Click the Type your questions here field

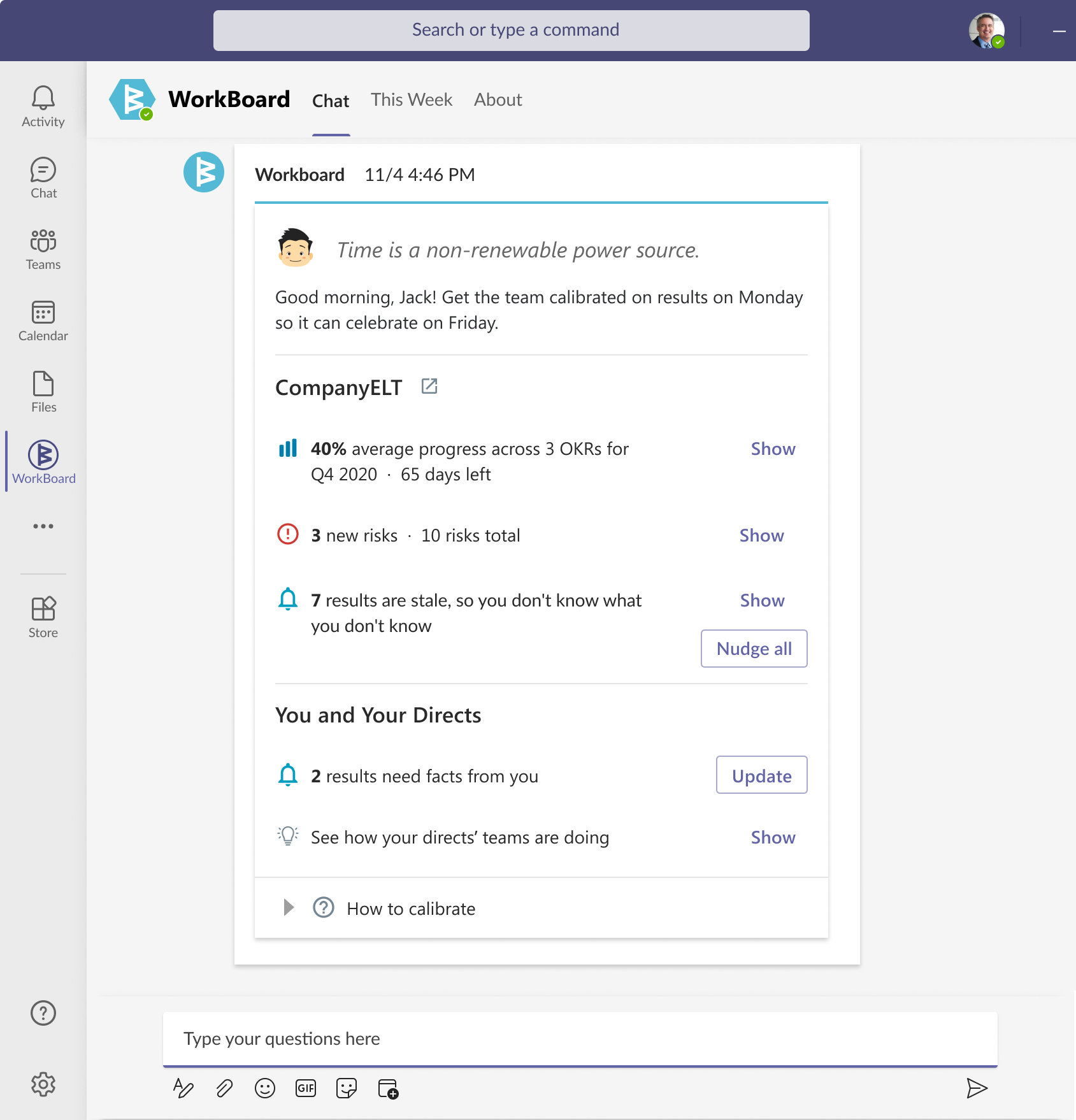point(580,1038)
